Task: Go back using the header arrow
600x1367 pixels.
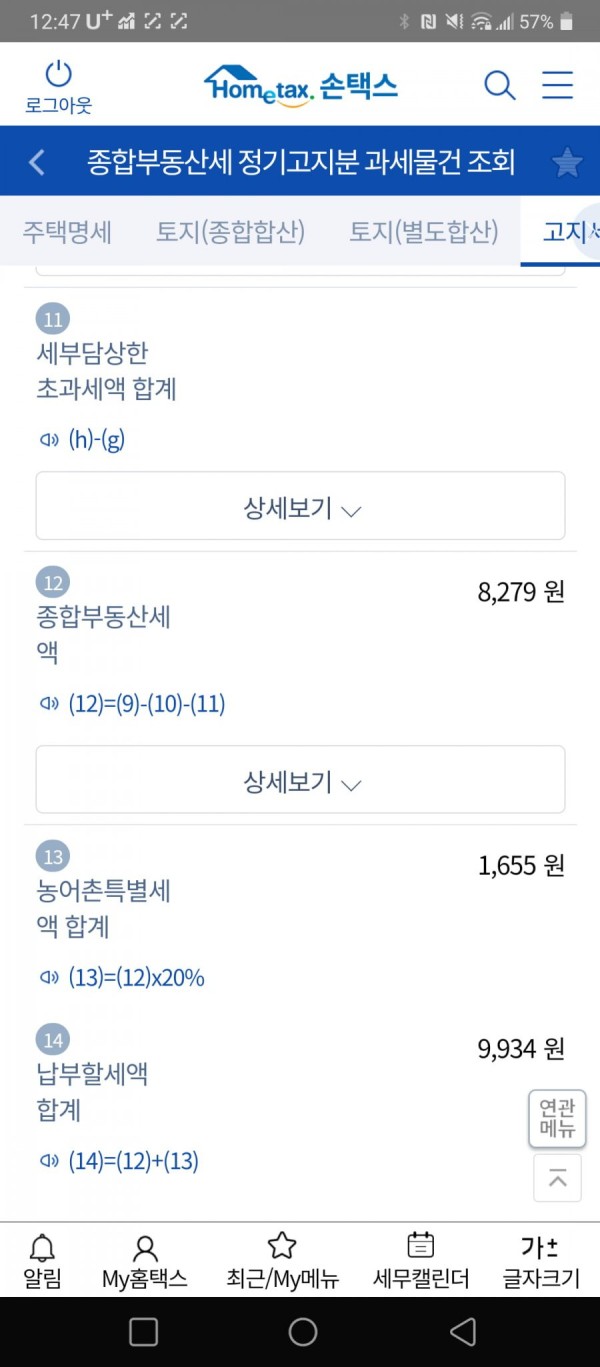Action: [37, 162]
